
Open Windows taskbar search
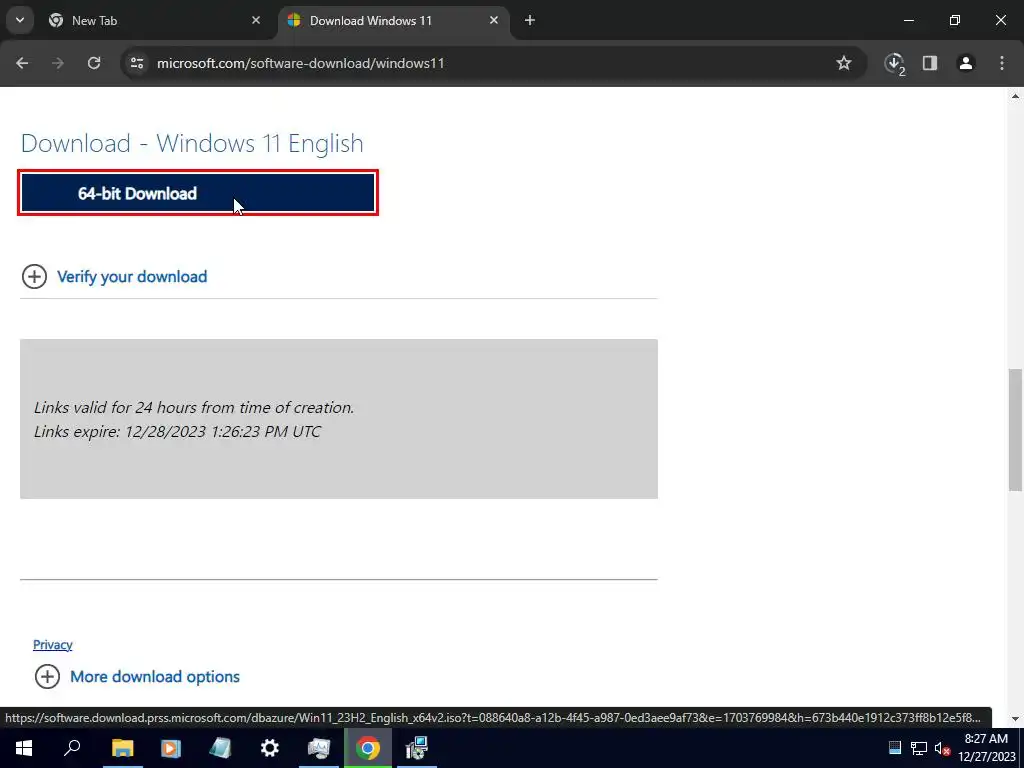click(x=72, y=748)
